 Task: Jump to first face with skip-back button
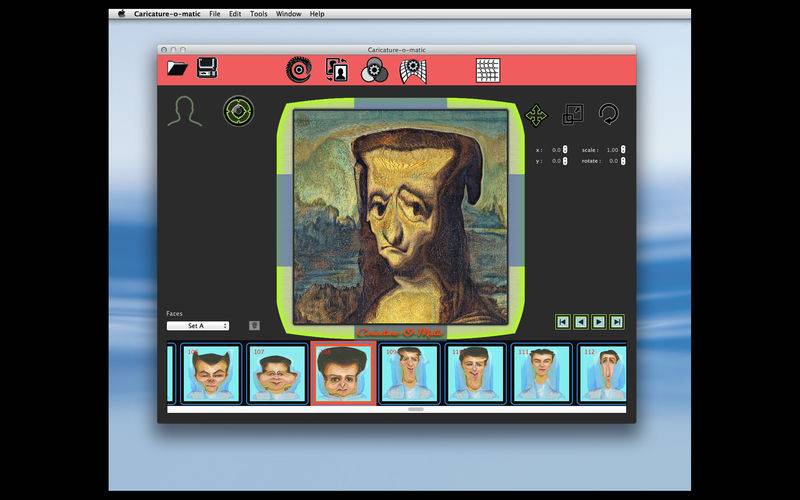pyautogui.click(x=563, y=322)
